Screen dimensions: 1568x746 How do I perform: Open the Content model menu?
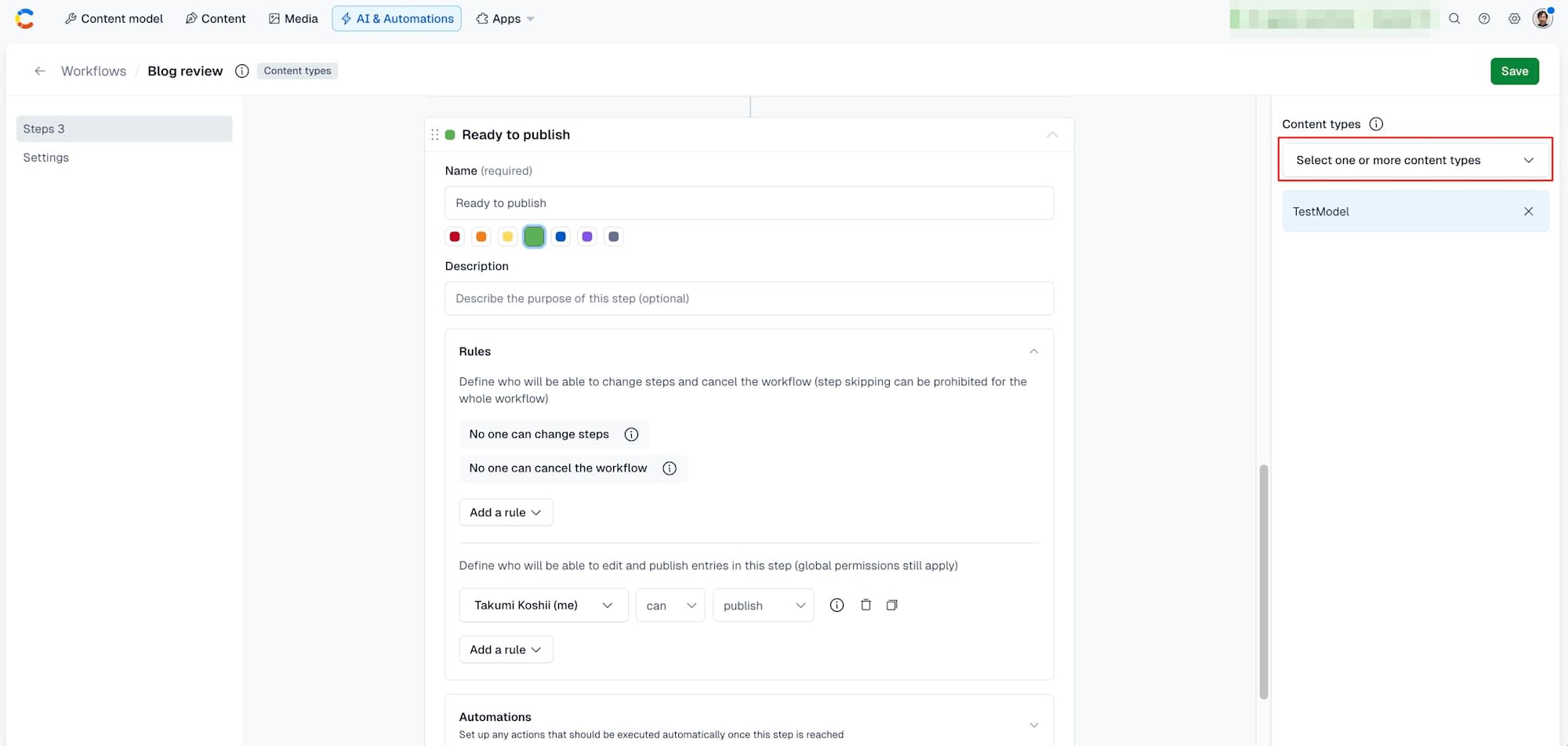[114, 19]
